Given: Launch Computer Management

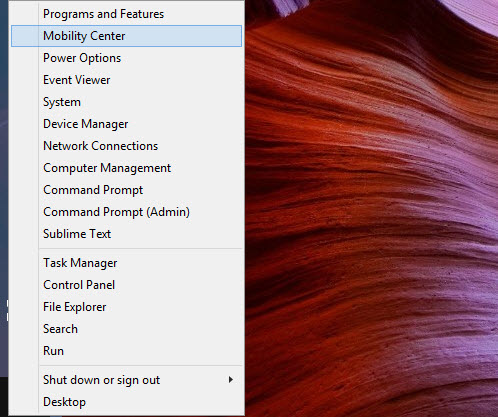Looking at the screenshot, I should [126, 168].
